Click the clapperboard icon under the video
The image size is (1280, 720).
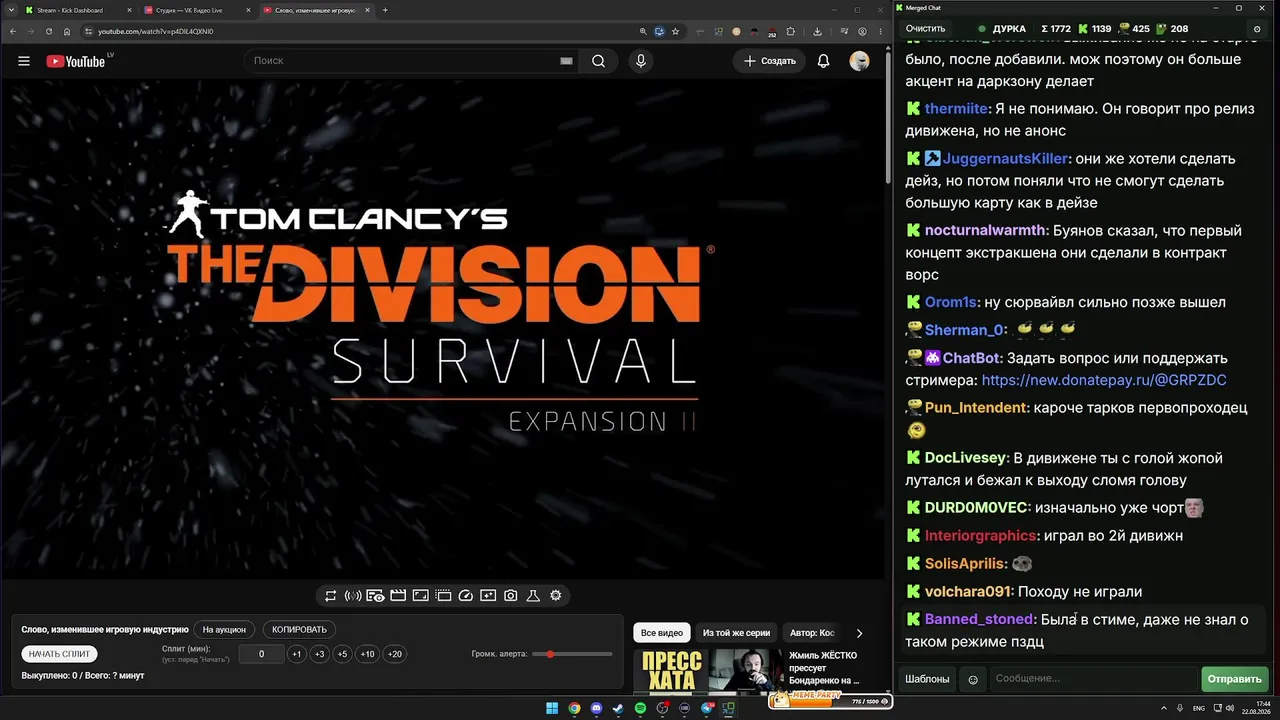[x=398, y=596]
